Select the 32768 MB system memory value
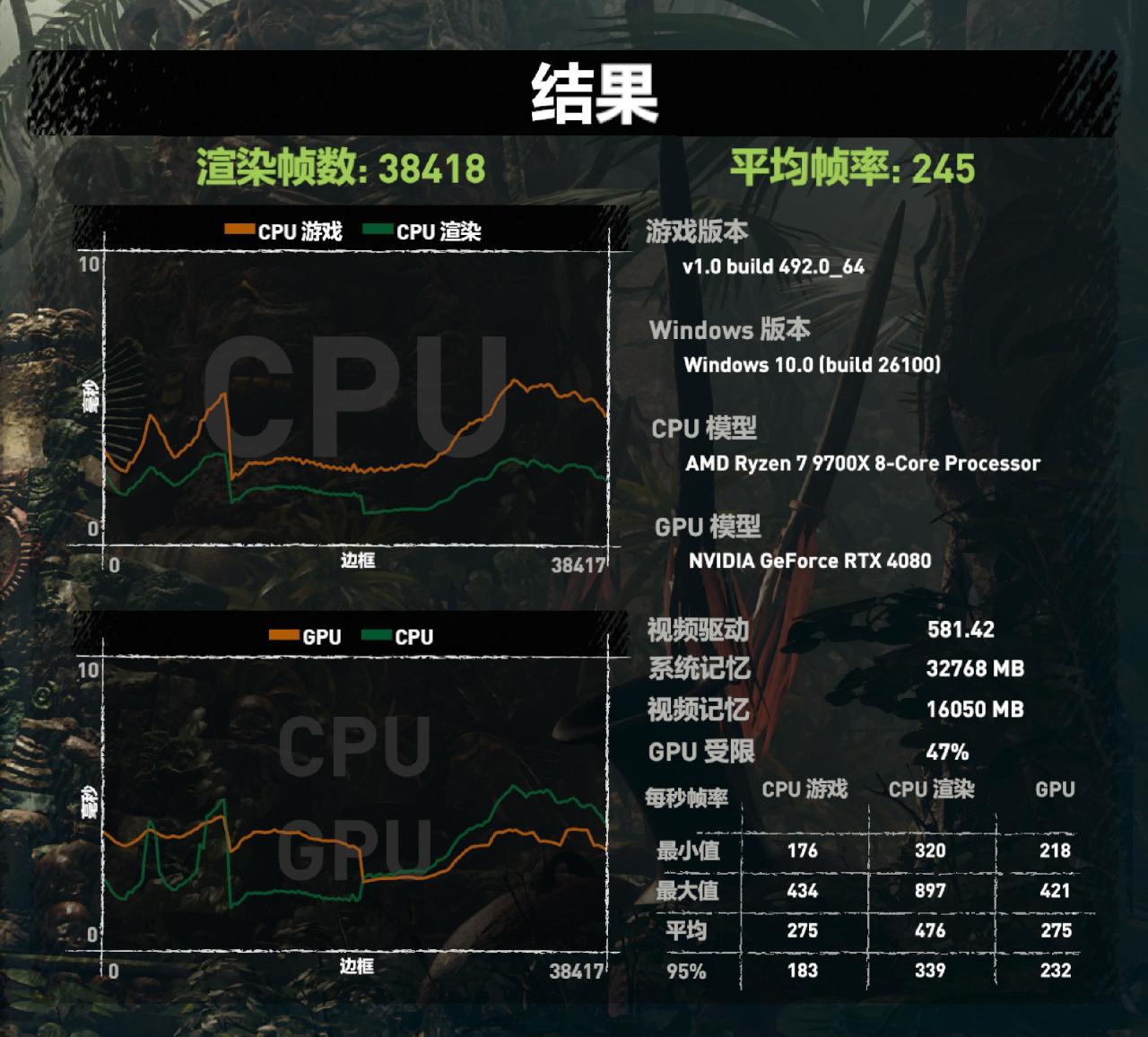The width and height of the screenshot is (1148, 1037). [x=975, y=669]
